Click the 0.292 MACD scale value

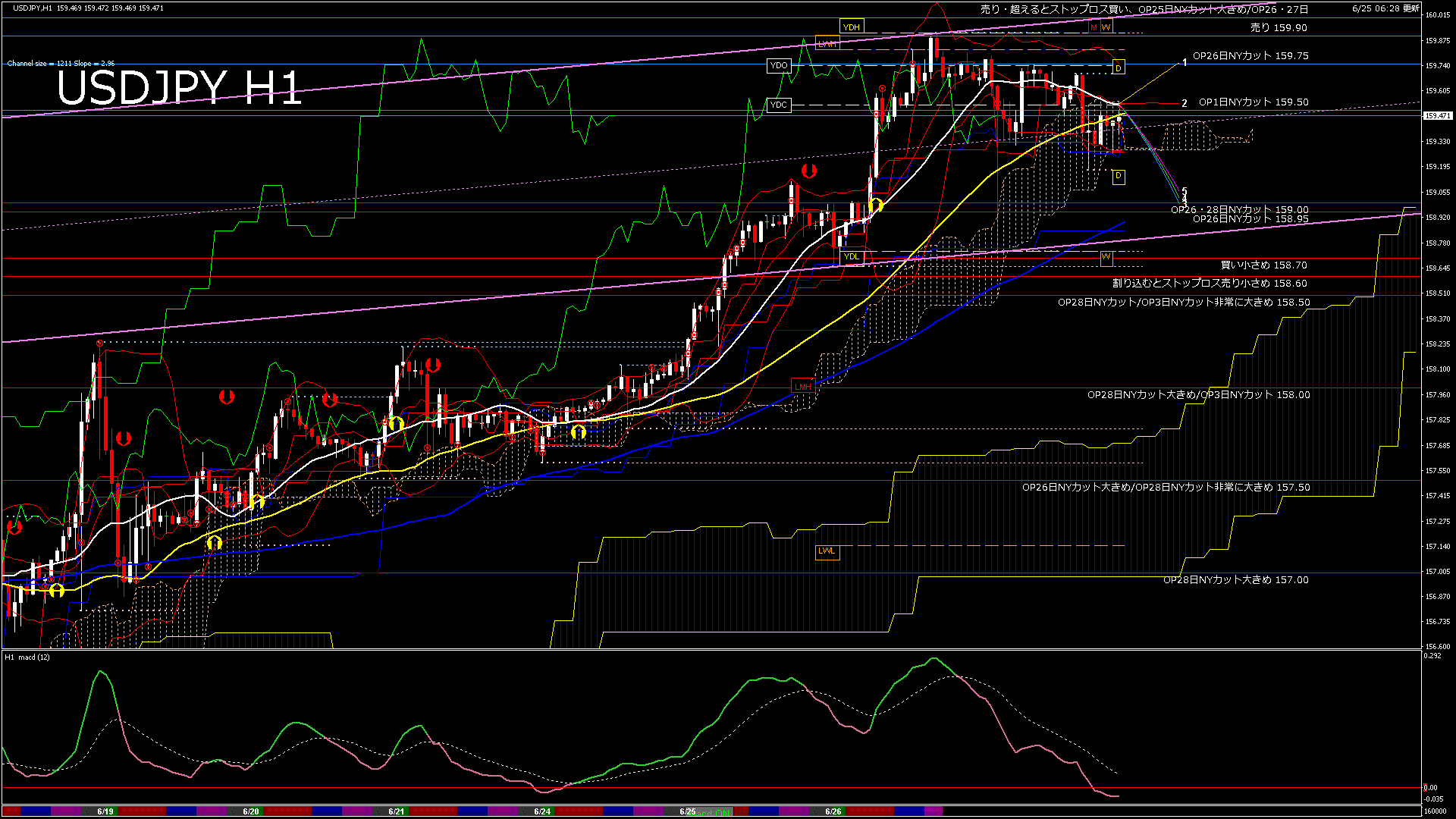click(x=1434, y=656)
